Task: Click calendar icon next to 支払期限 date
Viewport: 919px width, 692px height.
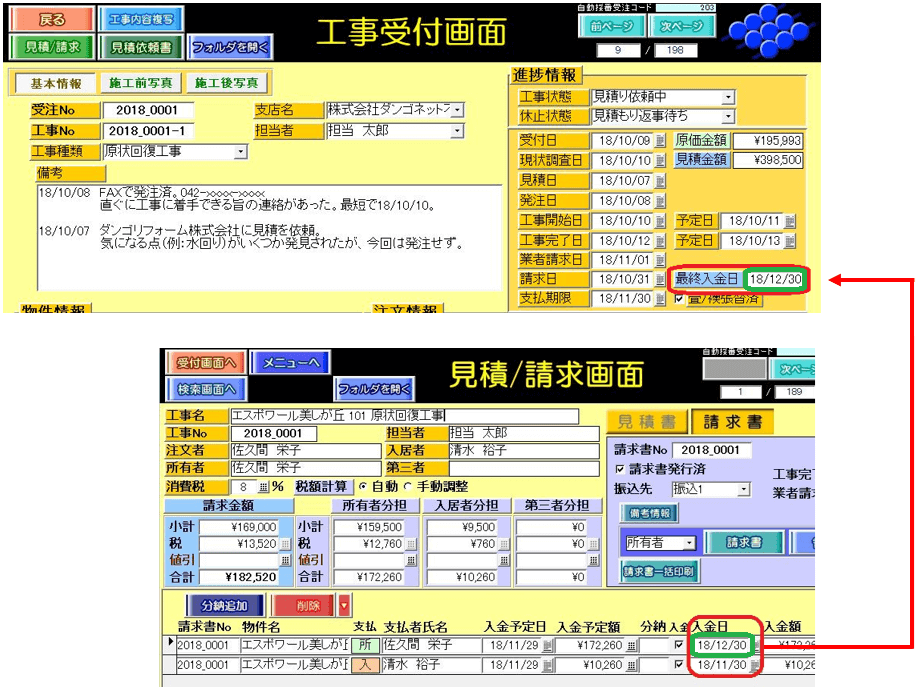Action: point(660,298)
